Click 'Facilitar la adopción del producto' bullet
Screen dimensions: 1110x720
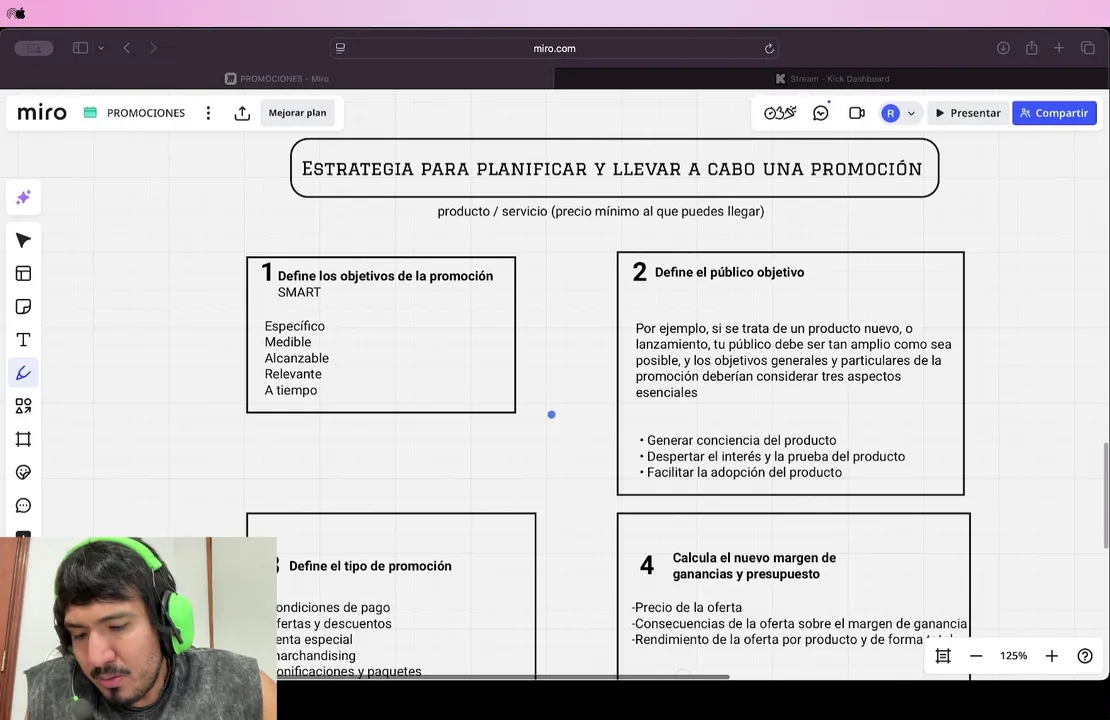tap(740, 473)
